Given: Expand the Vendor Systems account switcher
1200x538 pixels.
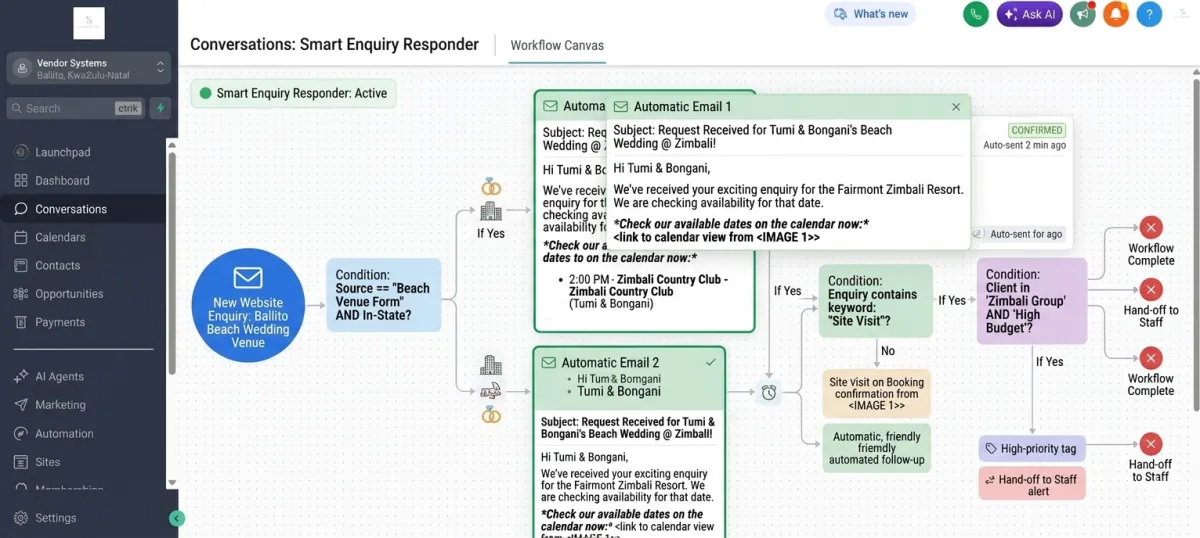Looking at the screenshot, I should coord(89,68).
